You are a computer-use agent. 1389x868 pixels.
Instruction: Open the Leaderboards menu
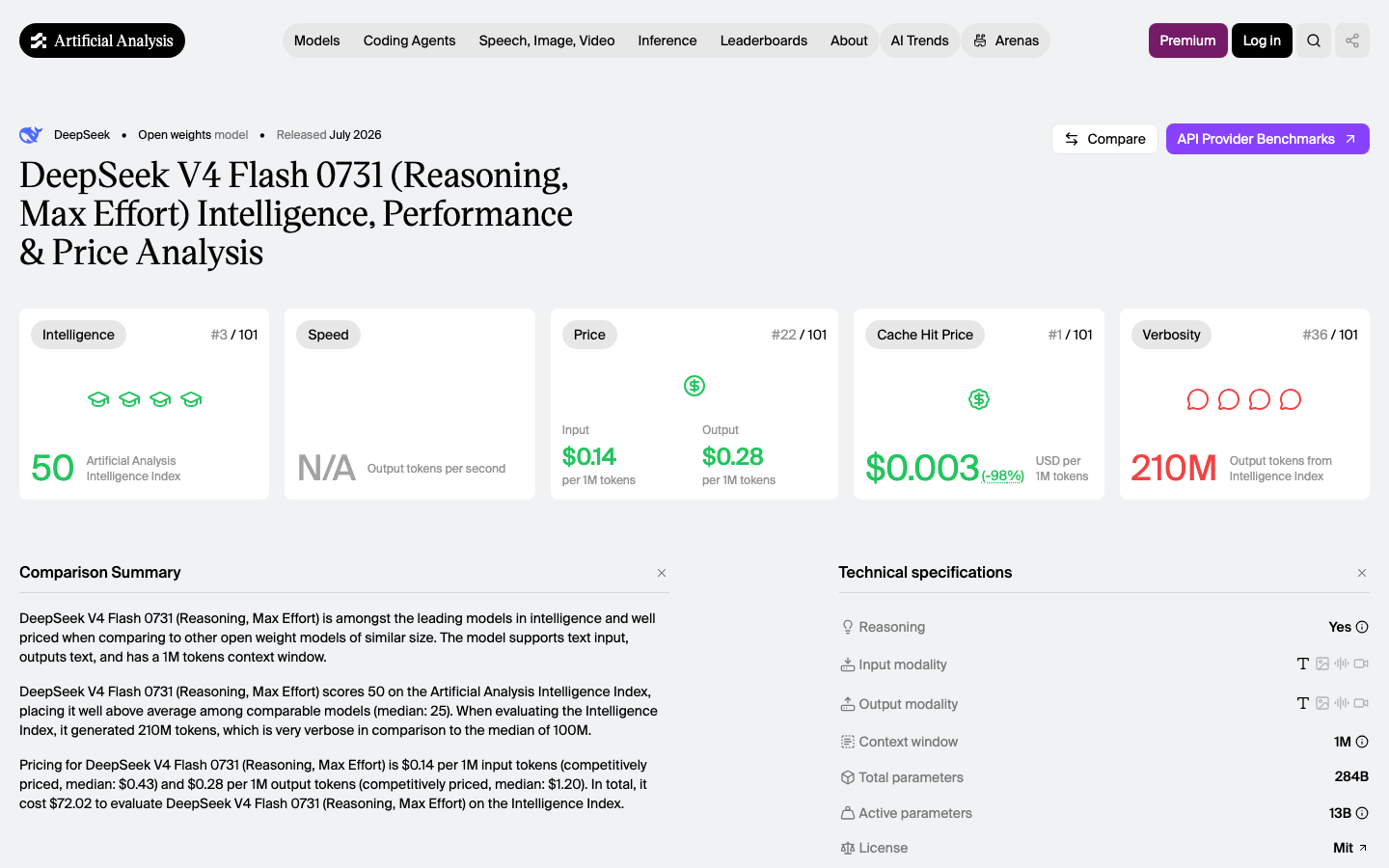pyautogui.click(x=764, y=41)
